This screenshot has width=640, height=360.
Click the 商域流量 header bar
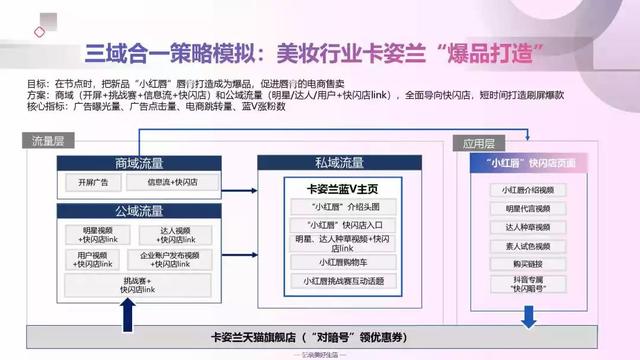click(x=139, y=163)
